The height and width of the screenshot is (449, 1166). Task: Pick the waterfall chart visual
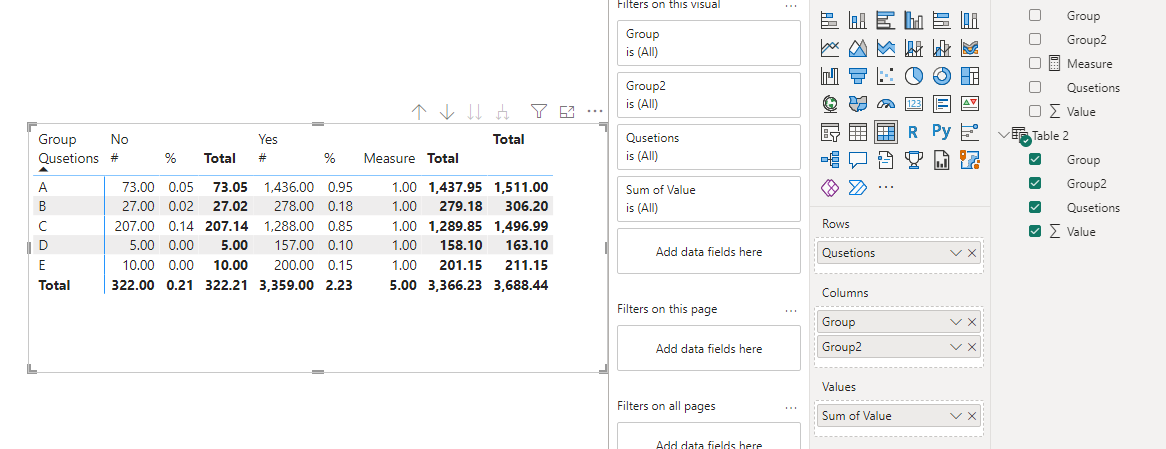pyautogui.click(x=830, y=76)
